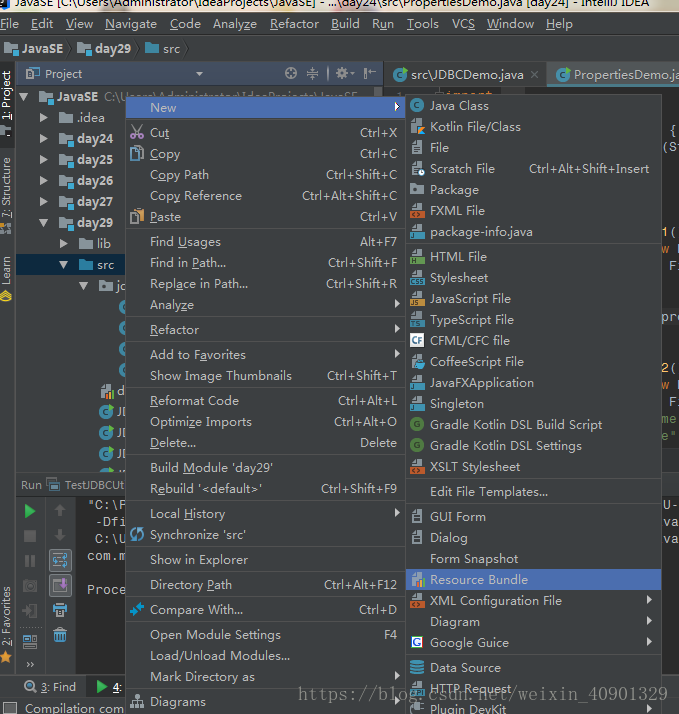Expand the day25 module
The image size is (679, 714).
point(44,159)
